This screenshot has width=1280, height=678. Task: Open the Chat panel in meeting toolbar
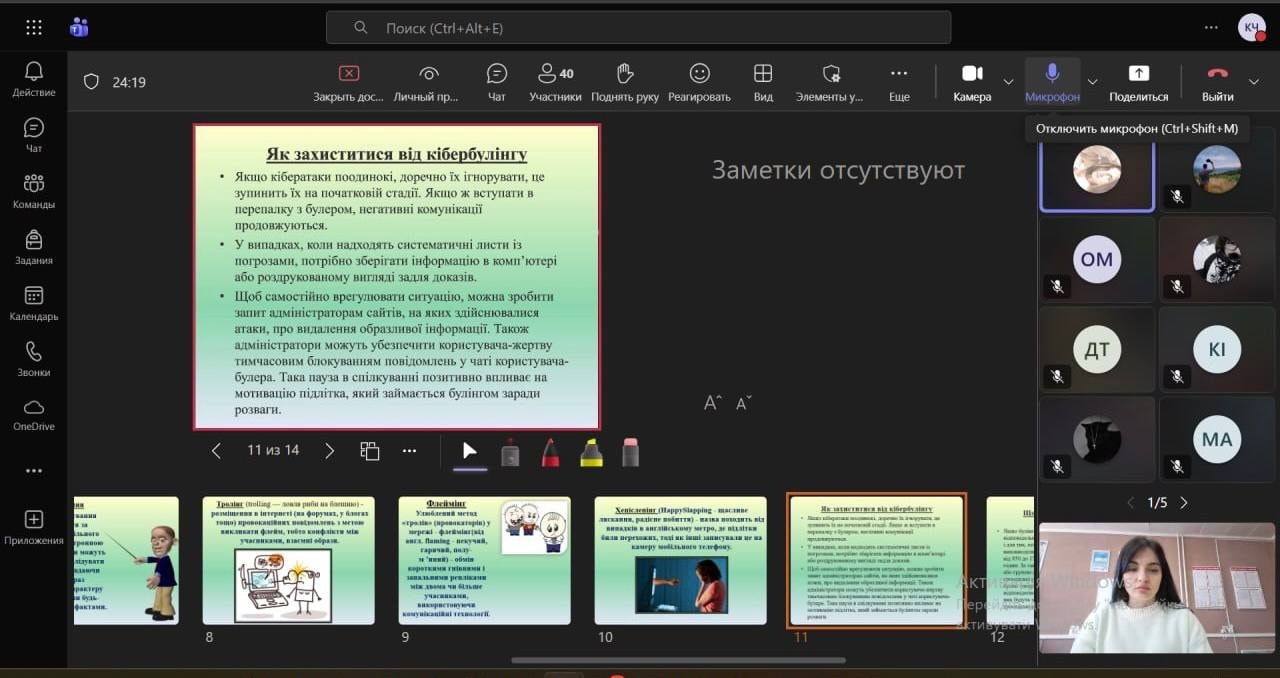pyautogui.click(x=496, y=81)
